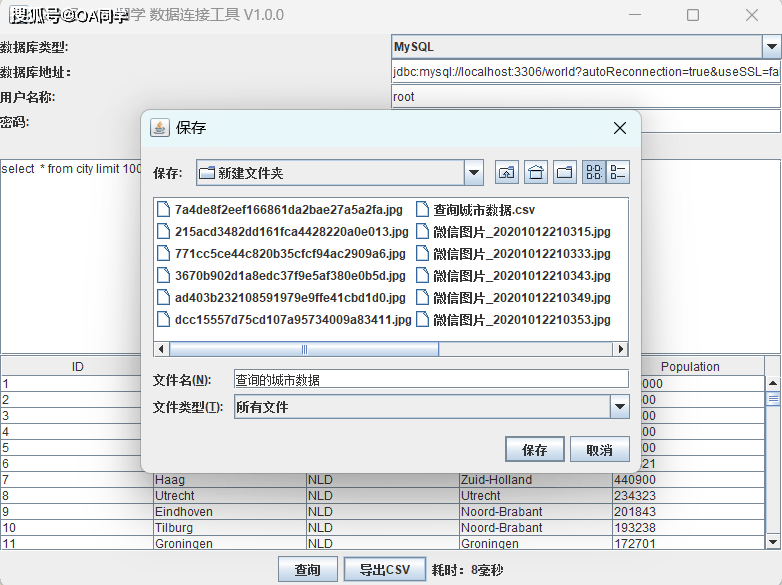Expand the 文件类型 dropdown
This screenshot has height=585, width=782.
pyautogui.click(x=619, y=407)
